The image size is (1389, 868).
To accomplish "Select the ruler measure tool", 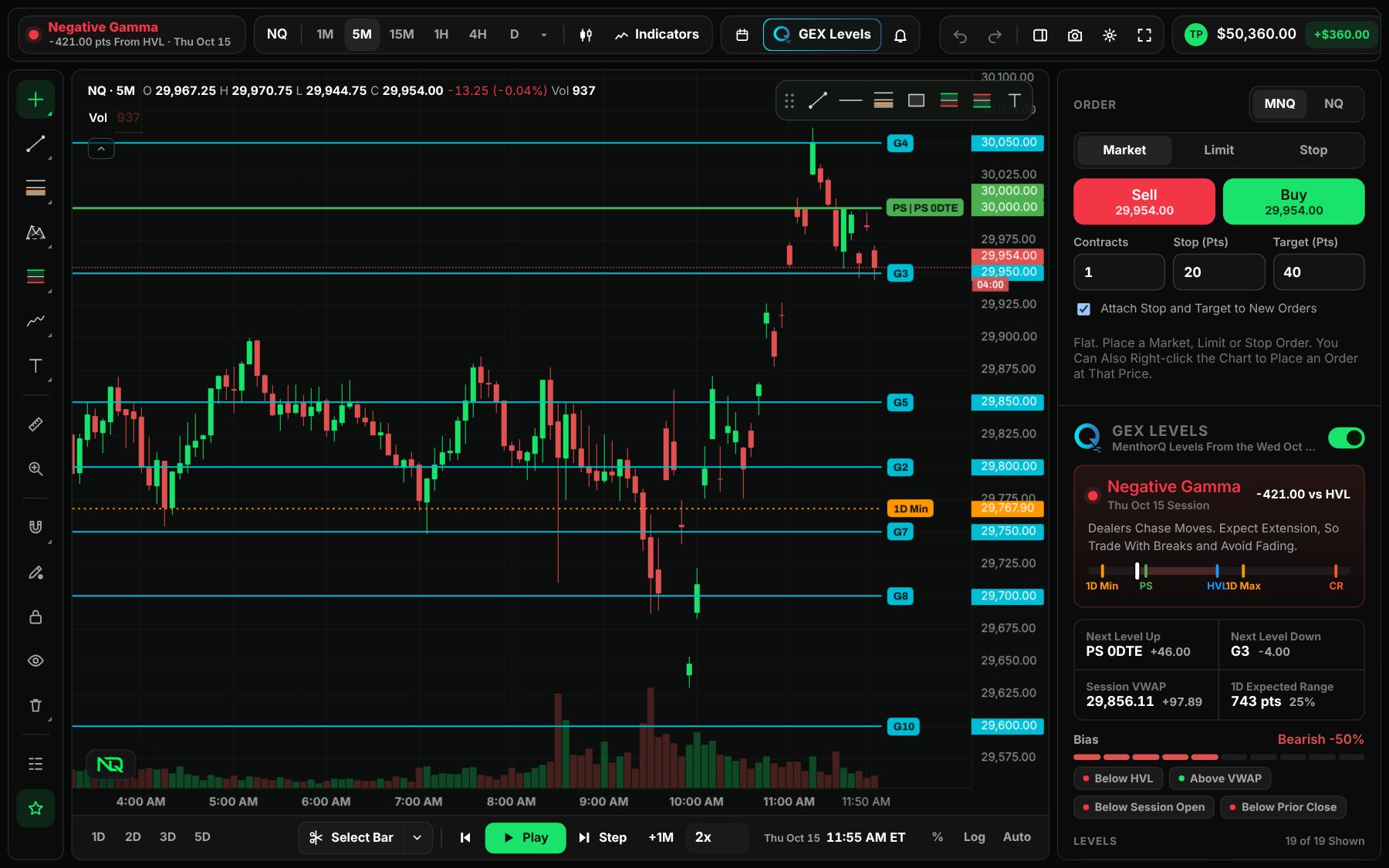I will click(x=35, y=424).
